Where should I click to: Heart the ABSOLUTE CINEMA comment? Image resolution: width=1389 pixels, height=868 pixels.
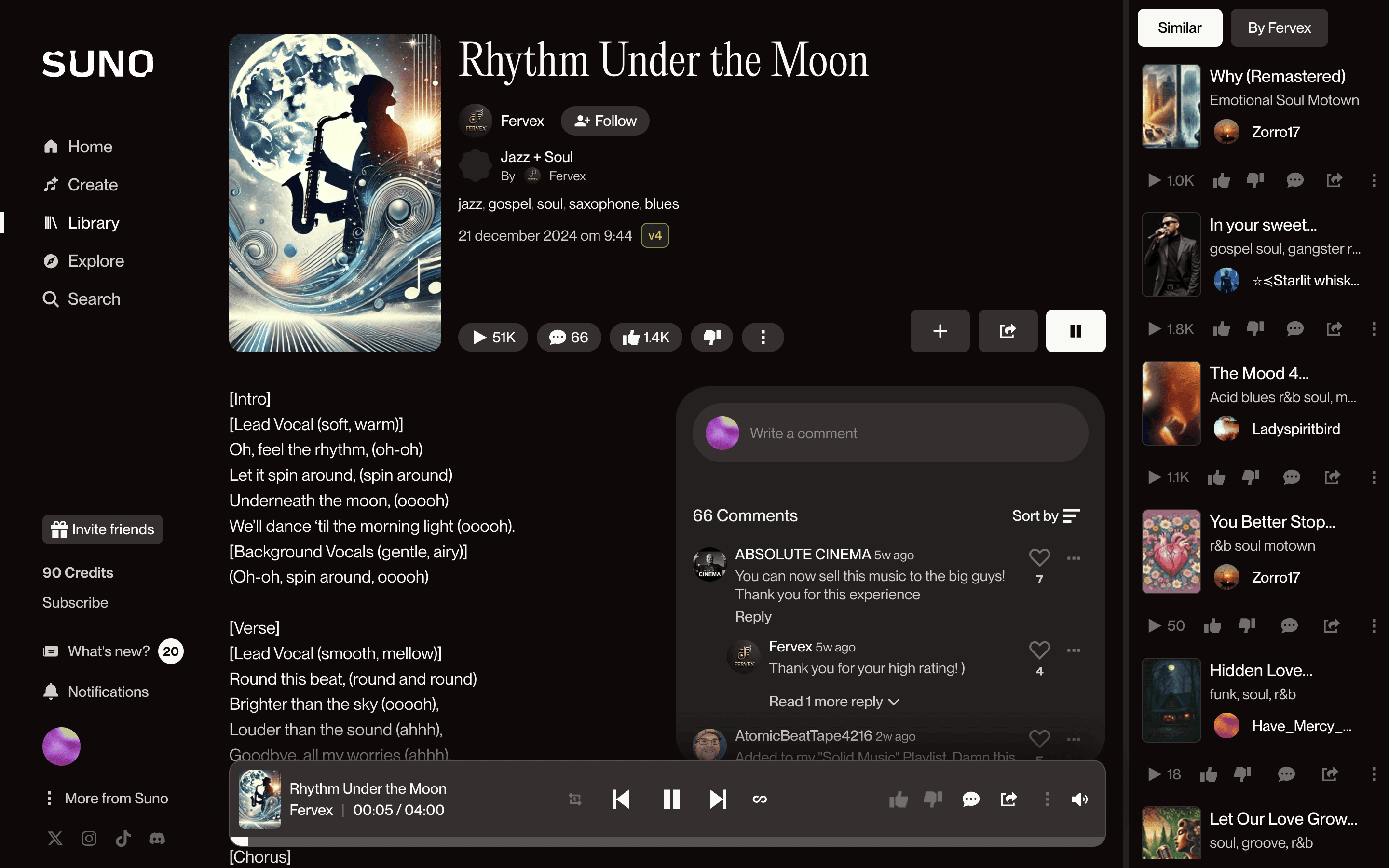click(x=1039, y=557)
